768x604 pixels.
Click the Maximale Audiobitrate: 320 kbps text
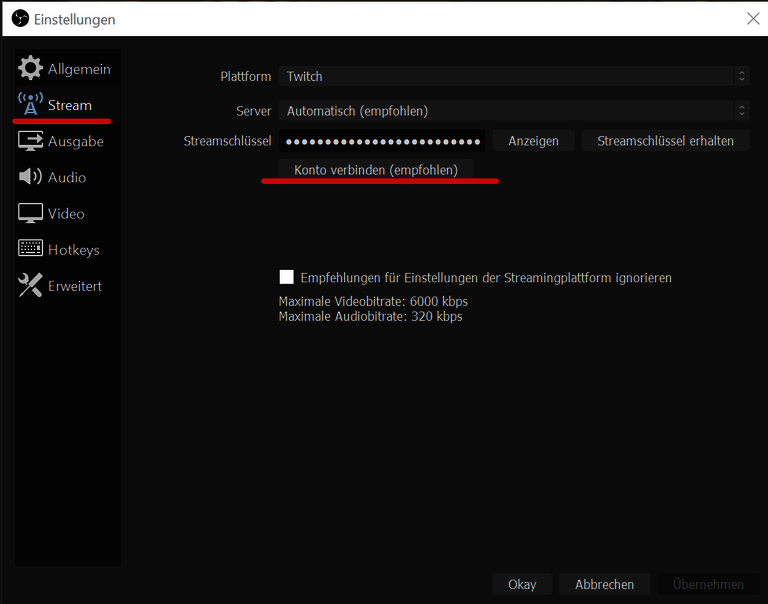pyautogui.click(x=370, y=316)
